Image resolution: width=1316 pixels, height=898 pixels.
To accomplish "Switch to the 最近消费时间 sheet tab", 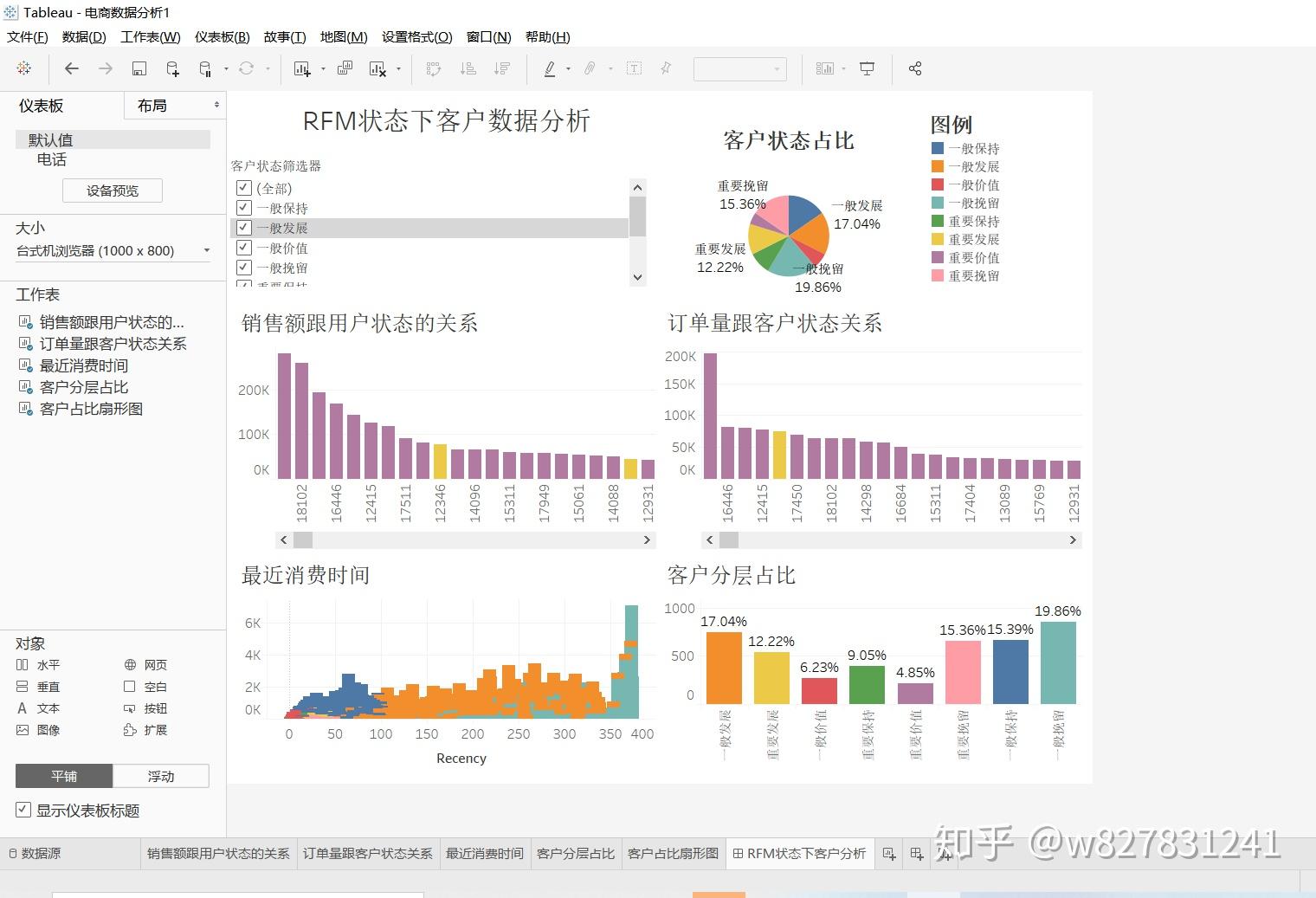I will (x=484, y=853).
